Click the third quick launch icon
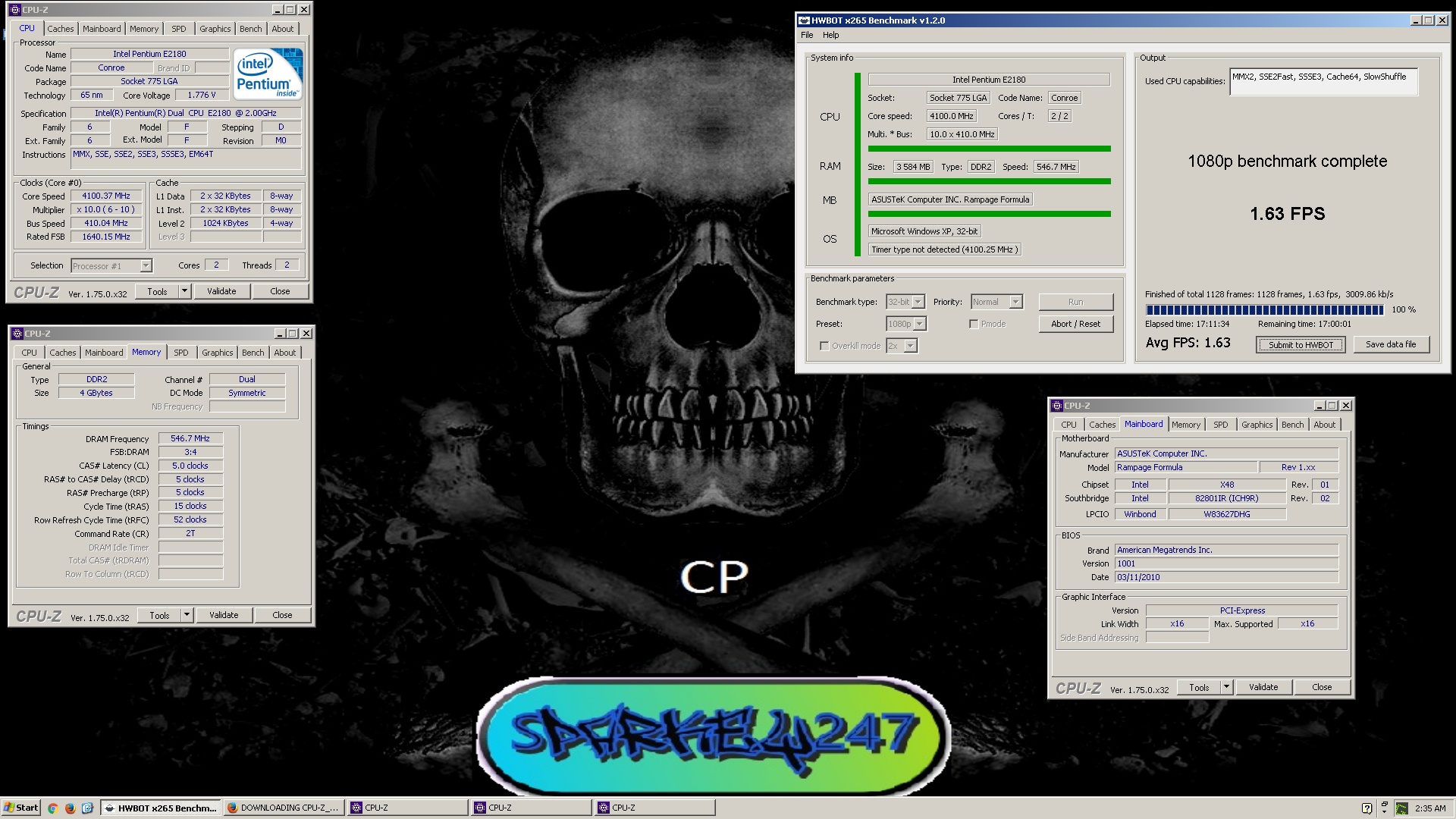This screenshot has height=819, width=1456. point(87,808)
